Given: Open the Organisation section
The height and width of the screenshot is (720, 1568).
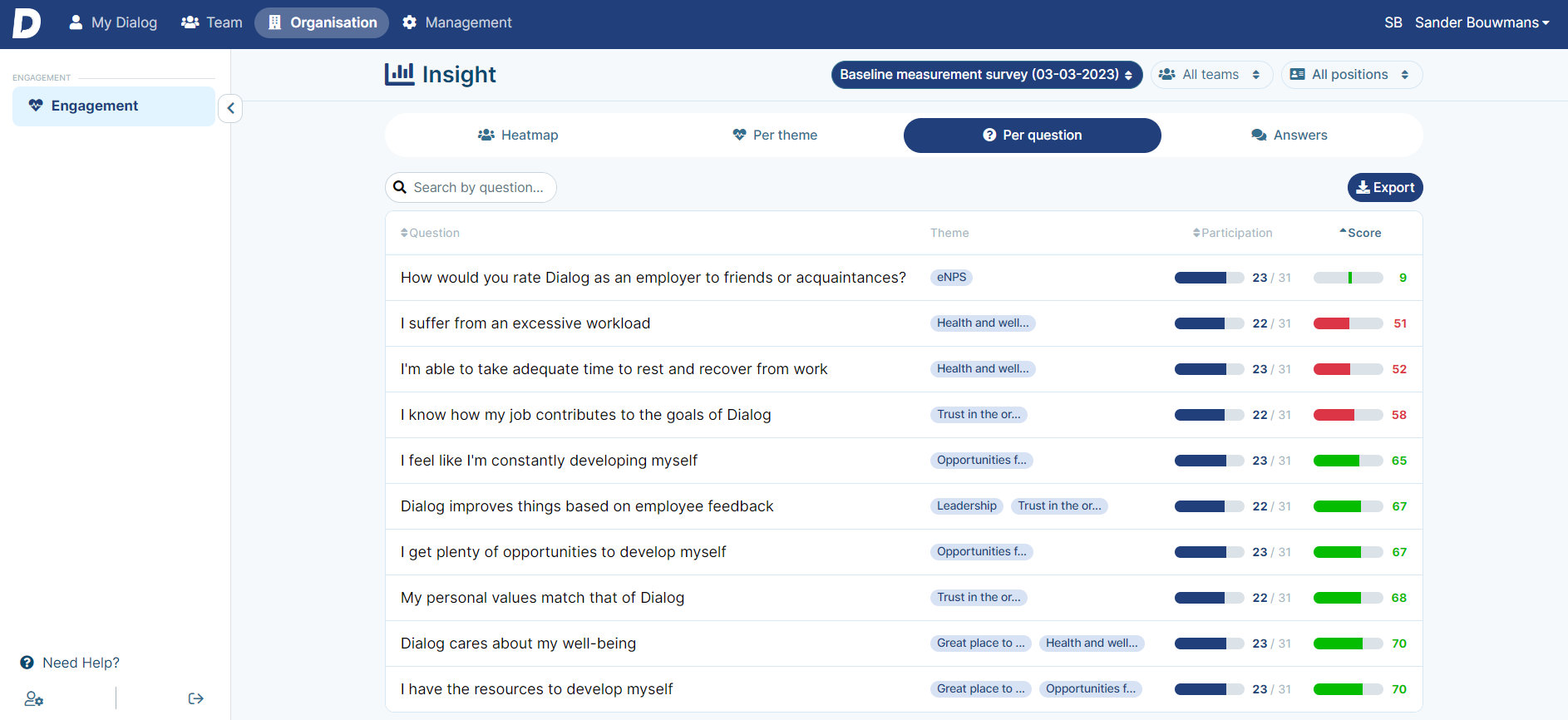Looking at the screenshot, I should (x=322, y=22).
